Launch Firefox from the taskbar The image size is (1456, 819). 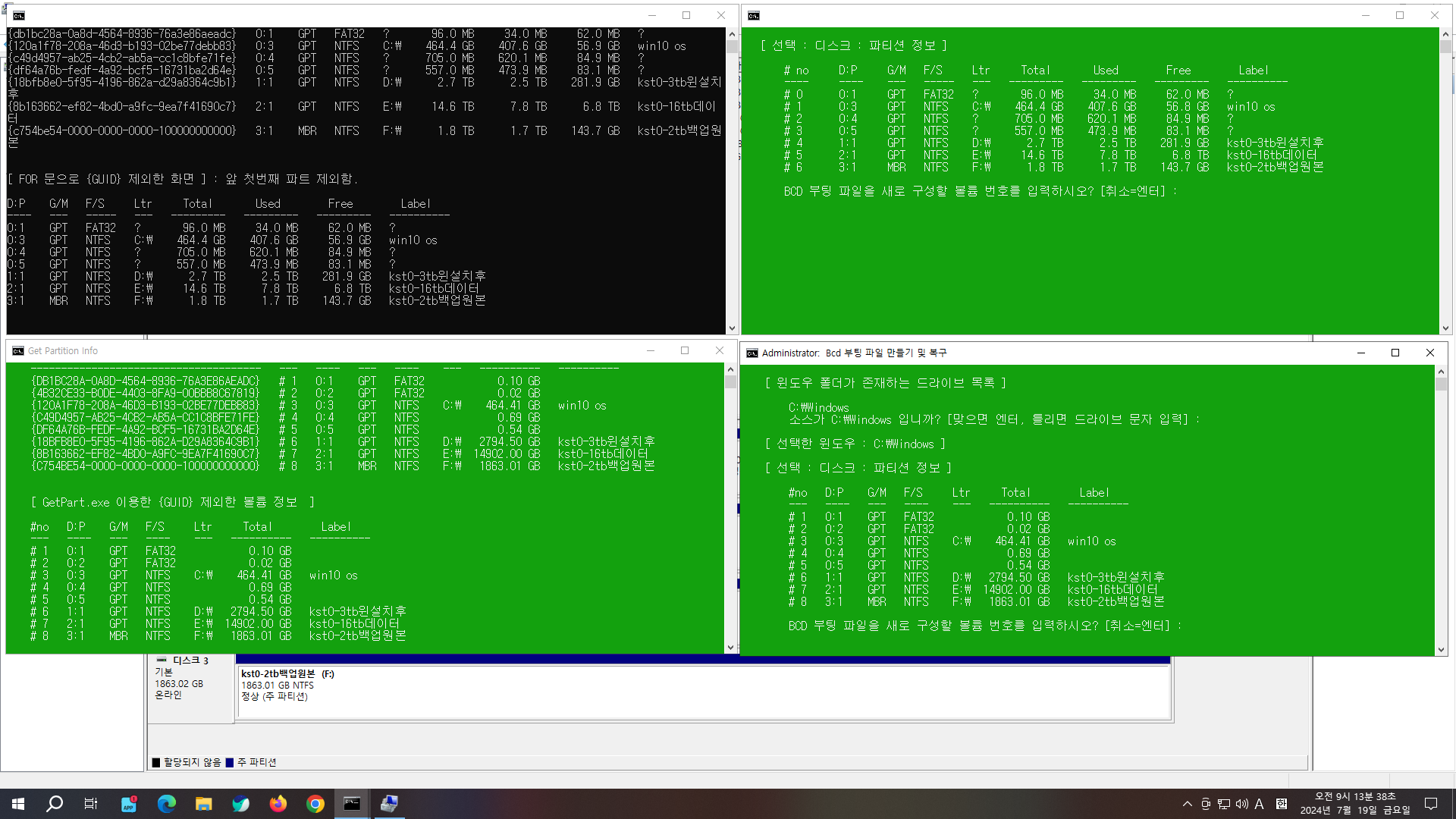[278, 804]
